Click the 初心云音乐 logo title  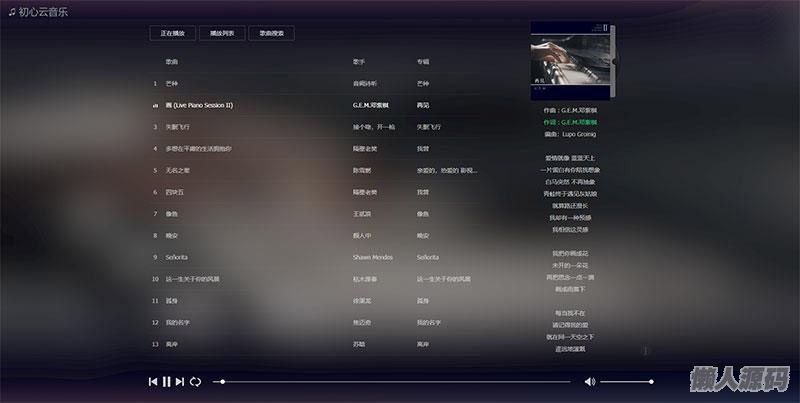[x=38, y=12]
